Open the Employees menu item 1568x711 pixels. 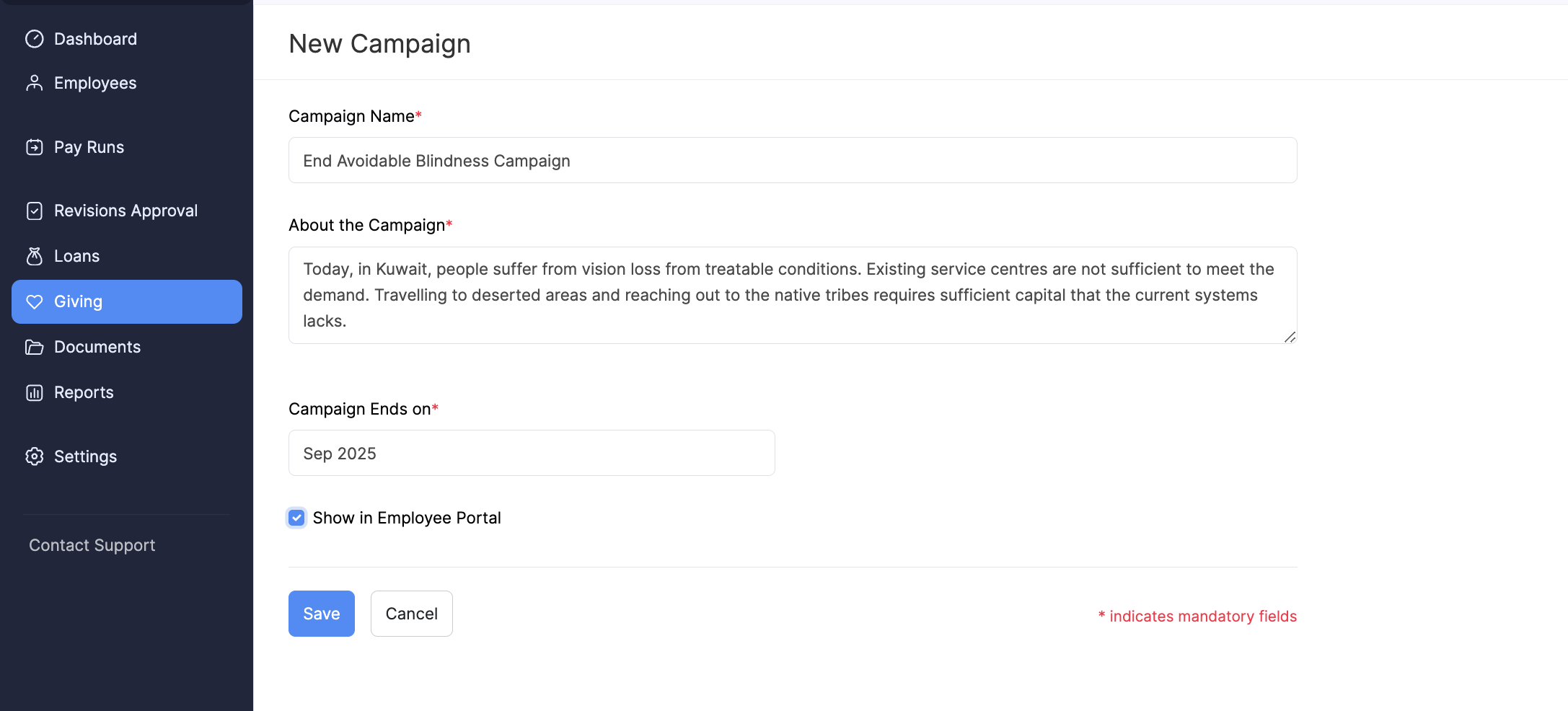(x=95, y=83)
